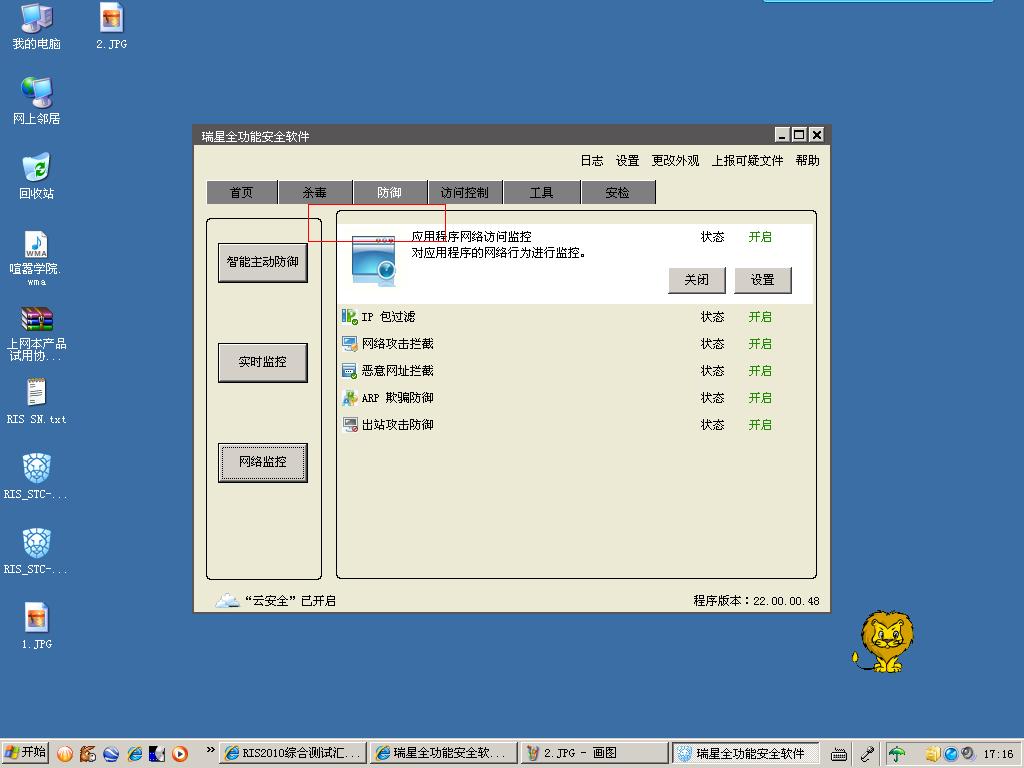Image resolution: width=1024 pixels, height=768 pixels.
Task: Switch to the 防御 tab
Action: [x=390, y=193]
